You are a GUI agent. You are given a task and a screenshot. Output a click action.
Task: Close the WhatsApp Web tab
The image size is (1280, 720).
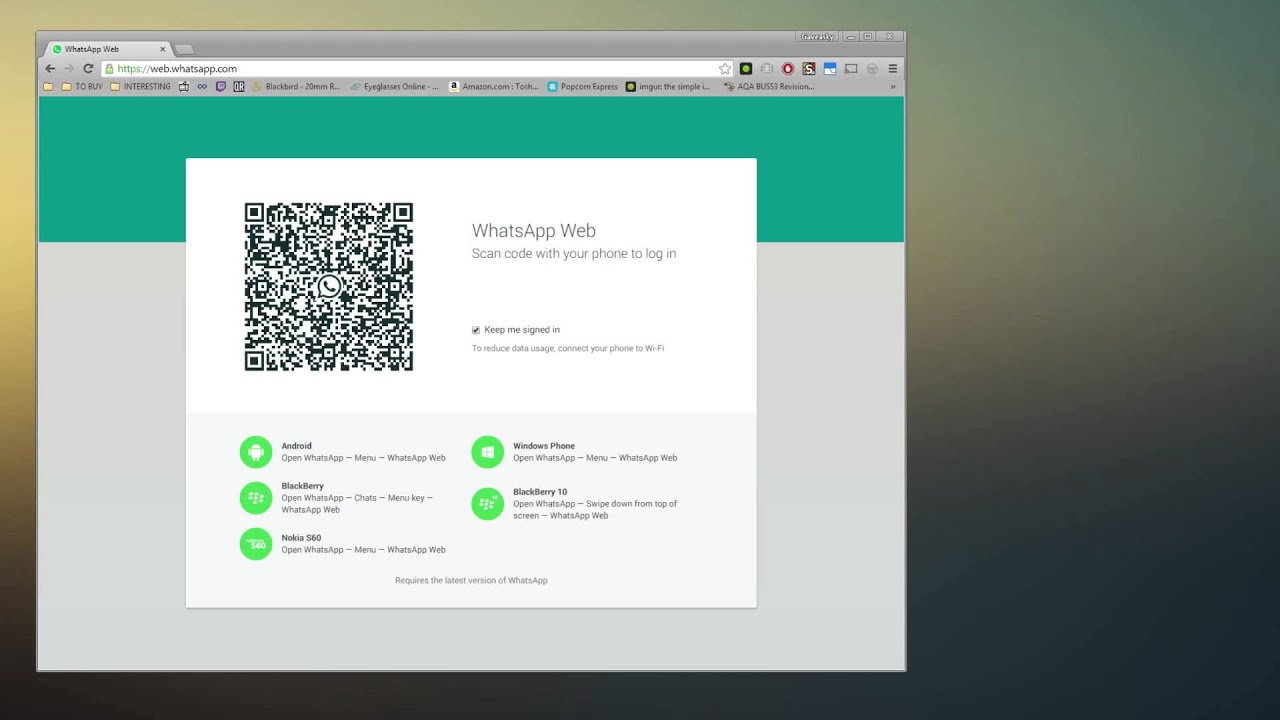tap(163, 49)
